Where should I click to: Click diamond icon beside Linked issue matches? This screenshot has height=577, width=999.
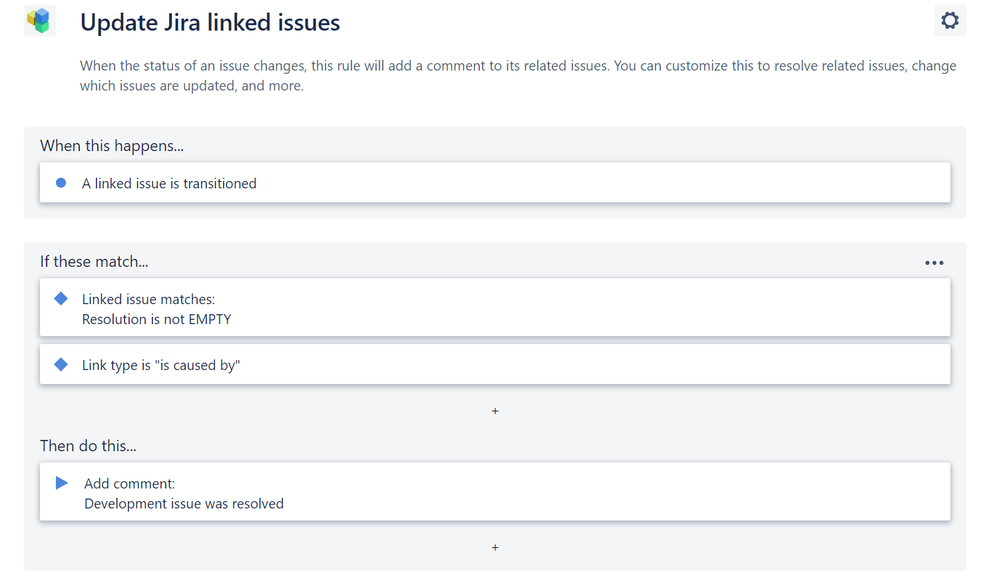[61, 299]
